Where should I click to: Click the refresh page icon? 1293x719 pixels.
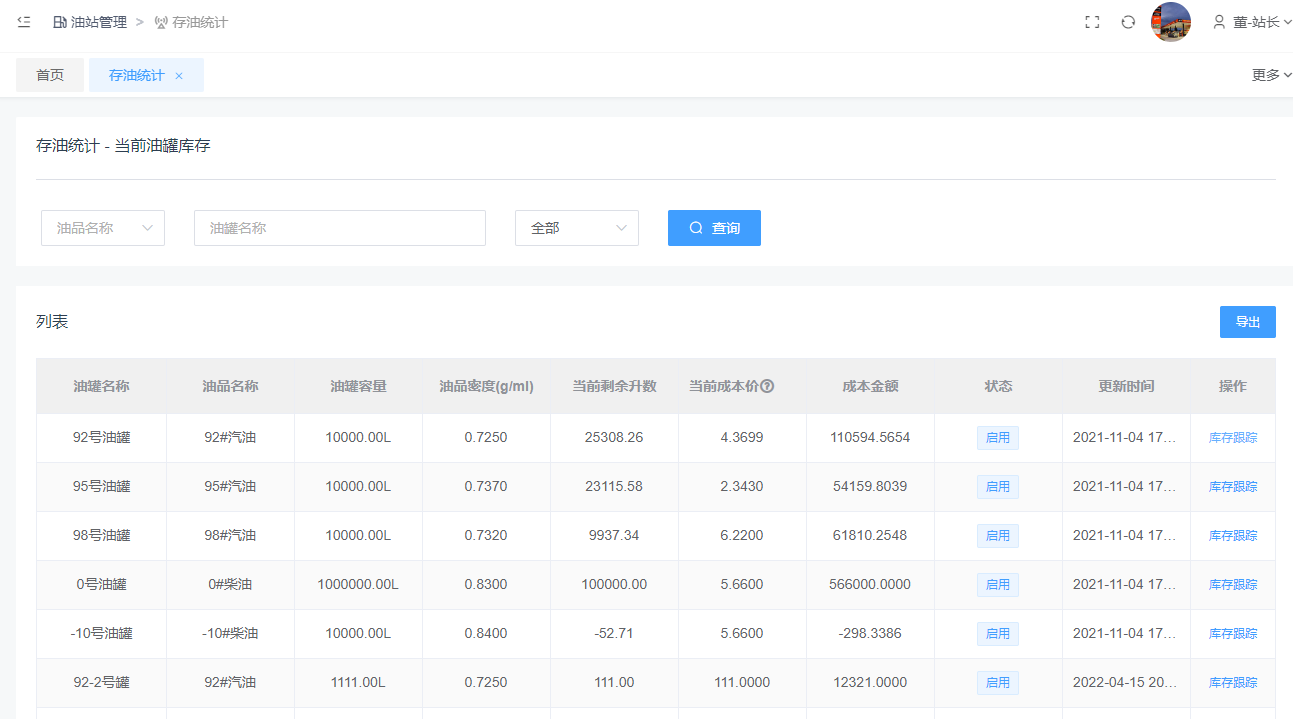(1128, 22)
